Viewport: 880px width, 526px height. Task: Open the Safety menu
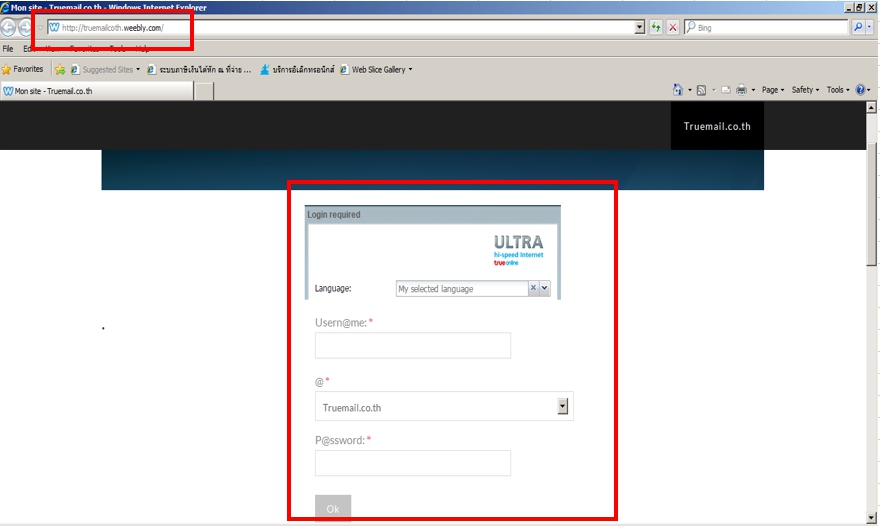pyautogui.click(x=805, y=90)
